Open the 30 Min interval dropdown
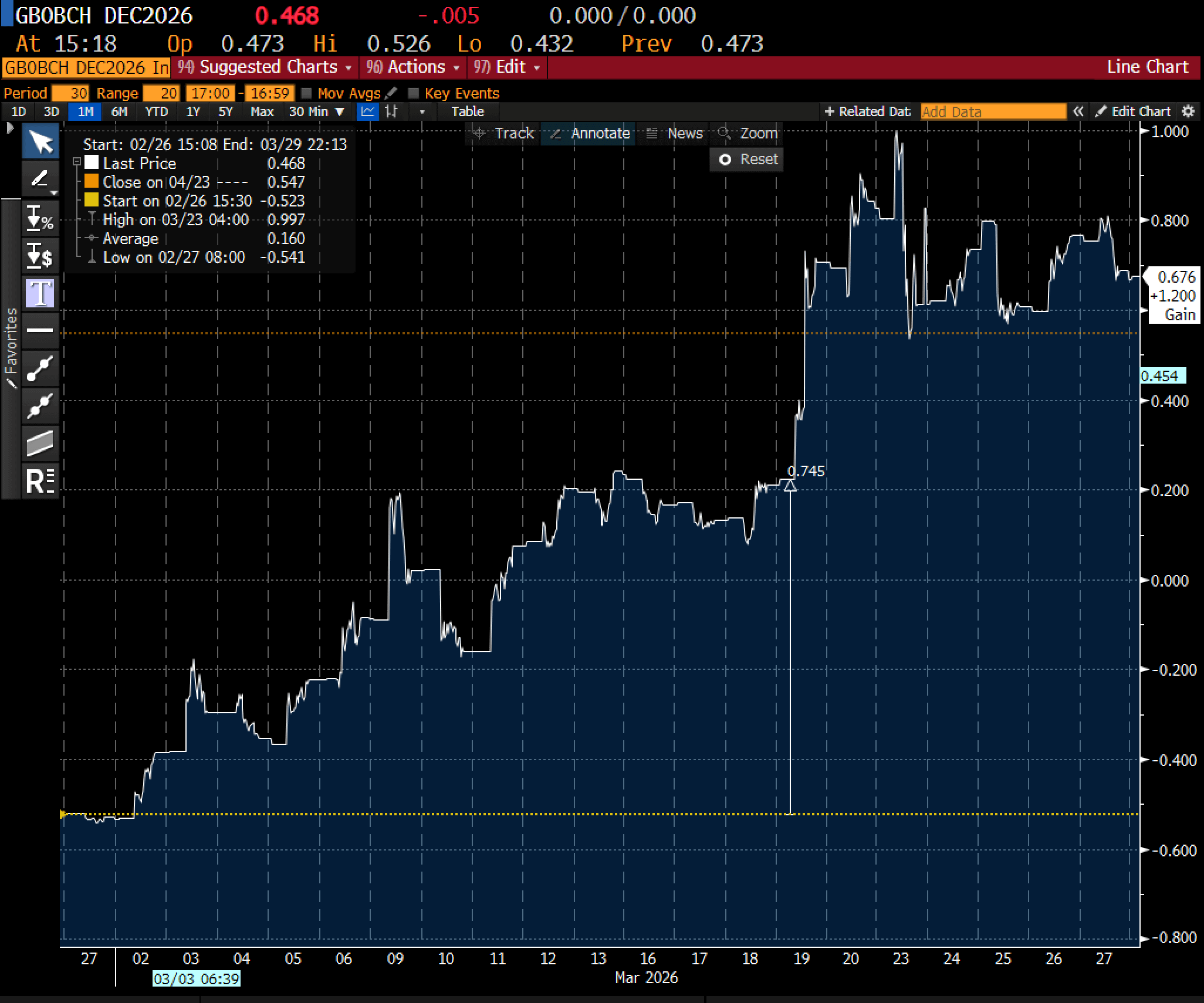The image size is (1204, 1003). 317,111
